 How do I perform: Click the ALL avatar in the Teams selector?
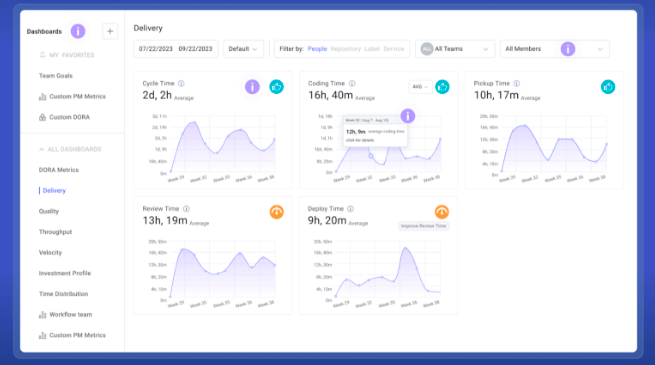tap(427, 49)
